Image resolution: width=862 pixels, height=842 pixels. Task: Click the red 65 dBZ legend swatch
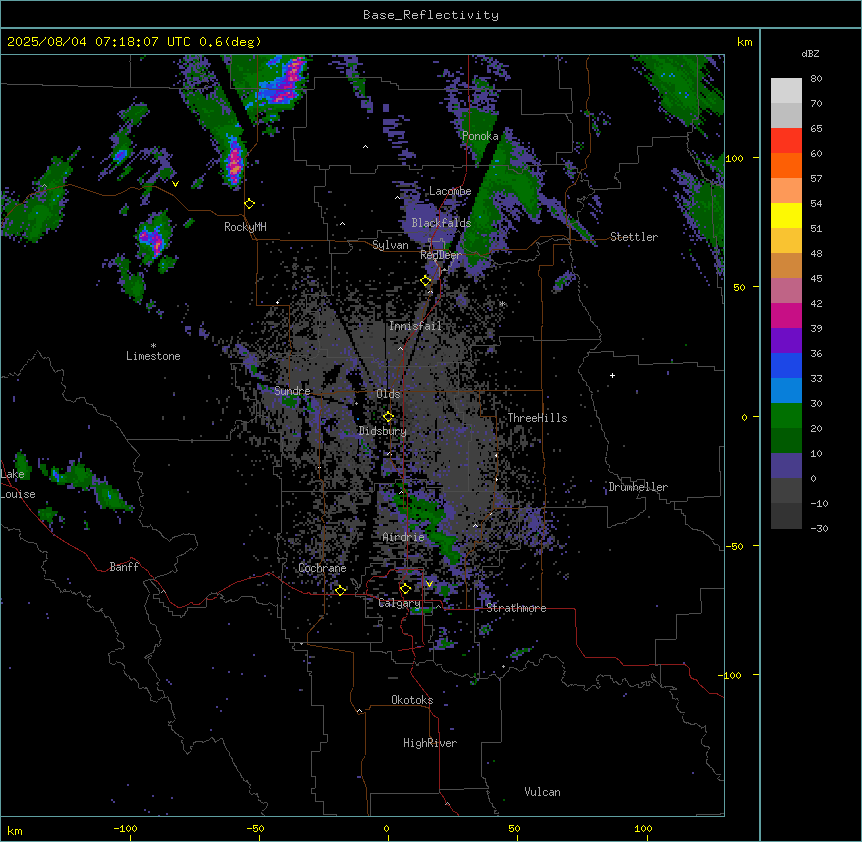[x=786, y=140]
